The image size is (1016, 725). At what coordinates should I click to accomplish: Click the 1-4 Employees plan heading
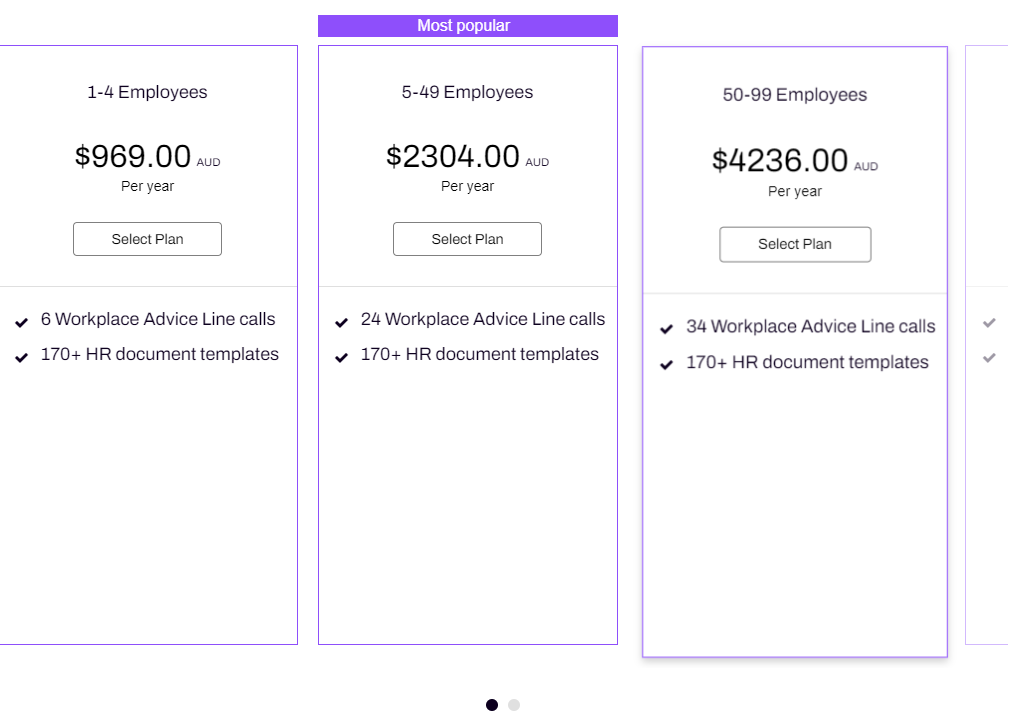[x=147, y=92]
